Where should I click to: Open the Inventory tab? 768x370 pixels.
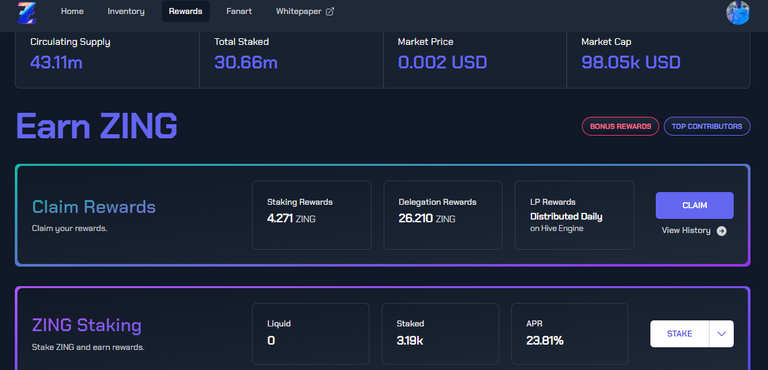pos(126,11)
